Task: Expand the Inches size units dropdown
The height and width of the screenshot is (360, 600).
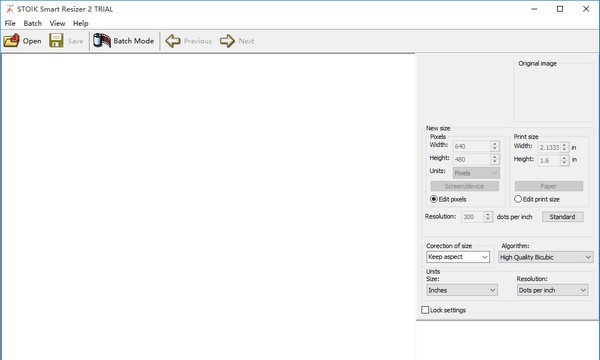Action: [x=462, y=290]
